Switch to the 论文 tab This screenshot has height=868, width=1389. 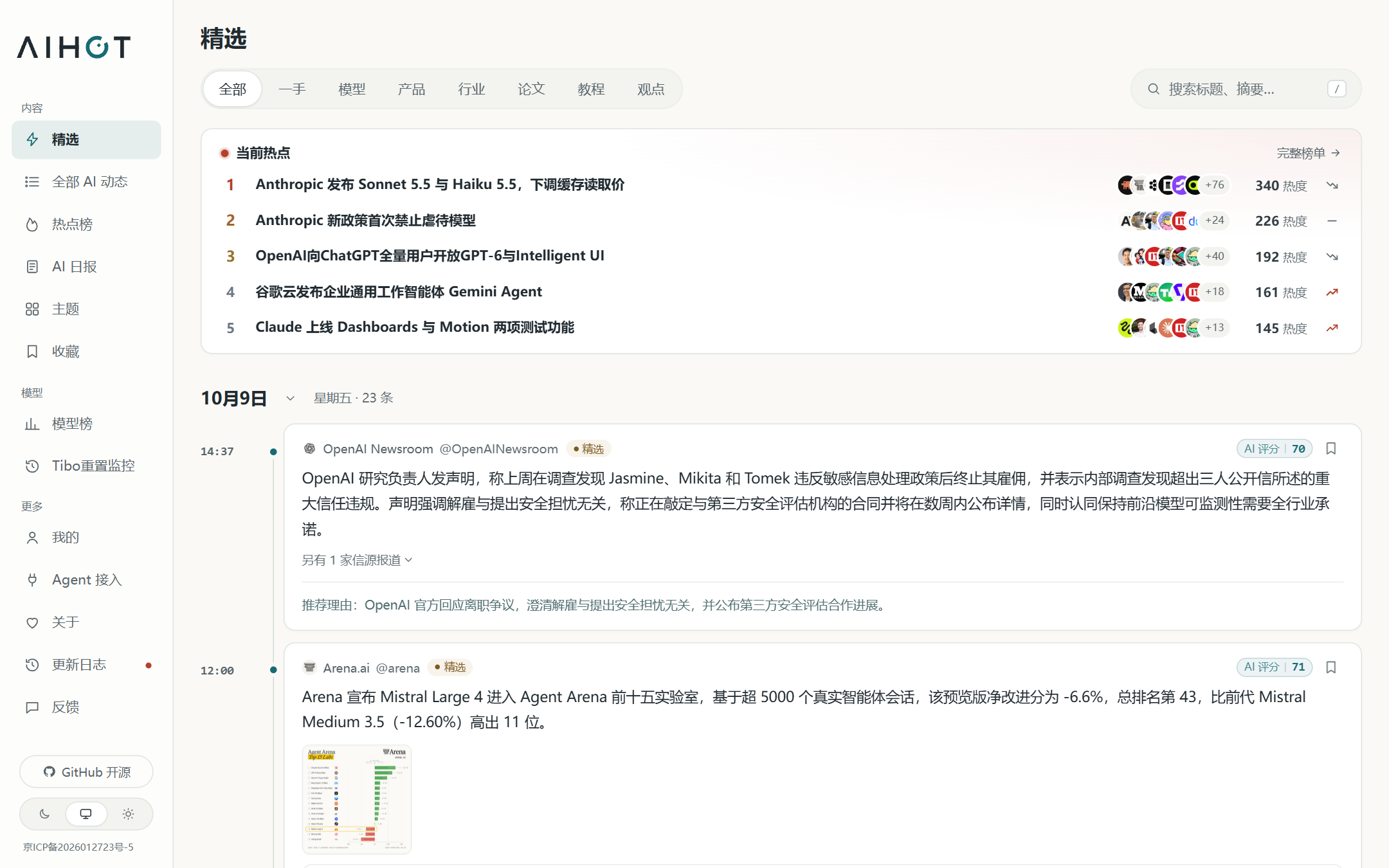(x=531, y=89)
